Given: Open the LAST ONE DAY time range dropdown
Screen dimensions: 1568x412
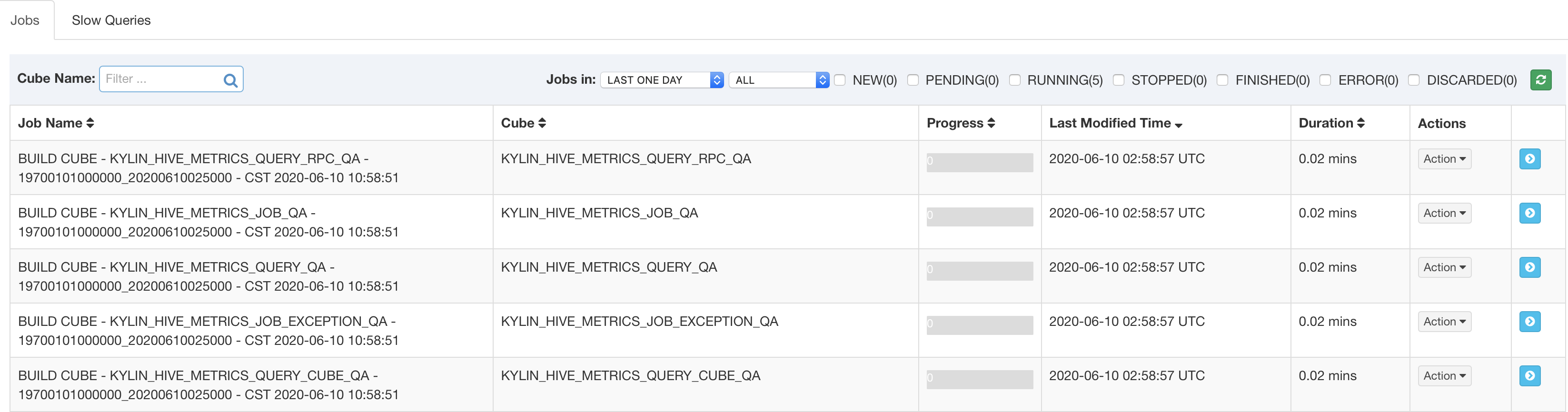Looking at the screenshot, I should 662,80.
